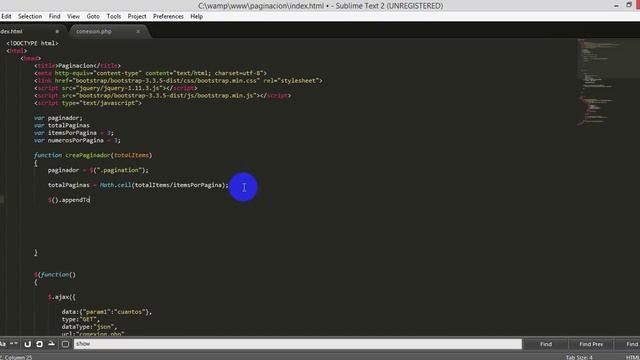This screenshot has height=360, width=640.
Task: Open the Tab Size selector in status bar
Action: coord(579,357)
